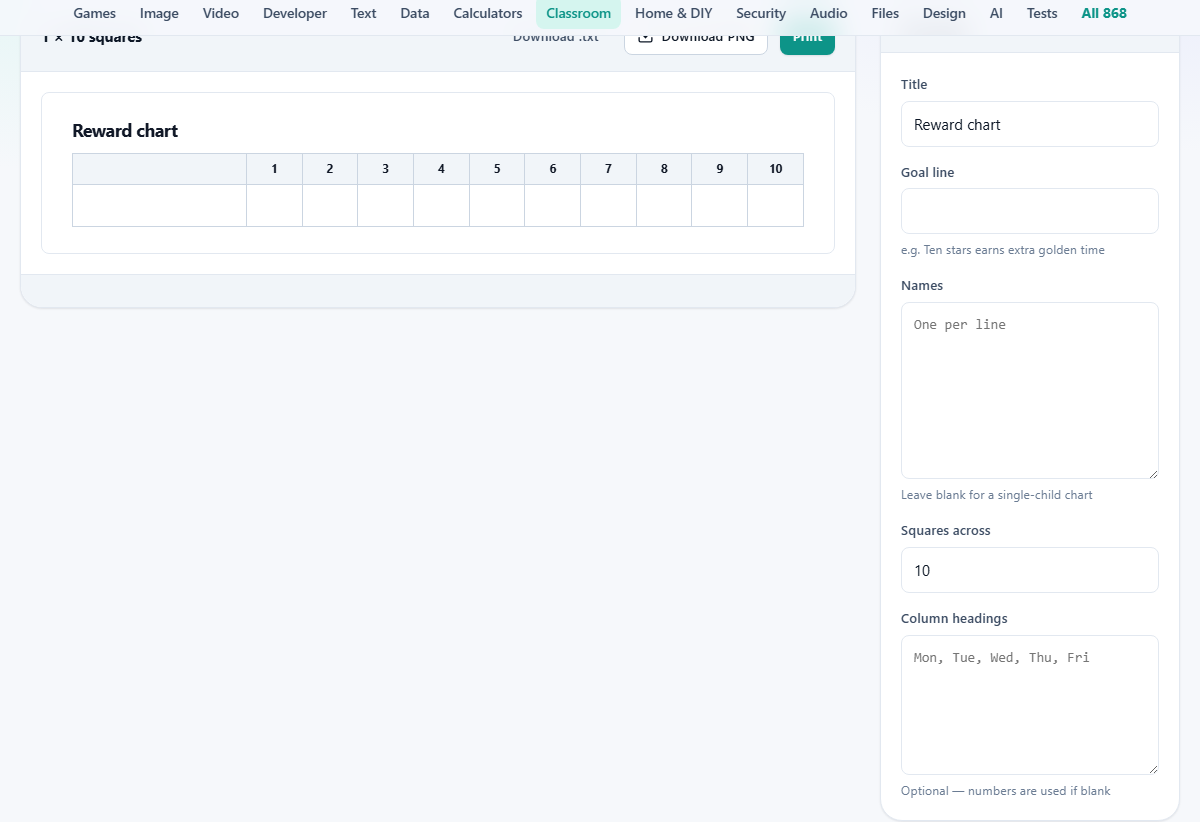Click the "Reward chart" heading in preview
Image resolution: width=1200 pixels, height=822 pixels.
point(125,131)
